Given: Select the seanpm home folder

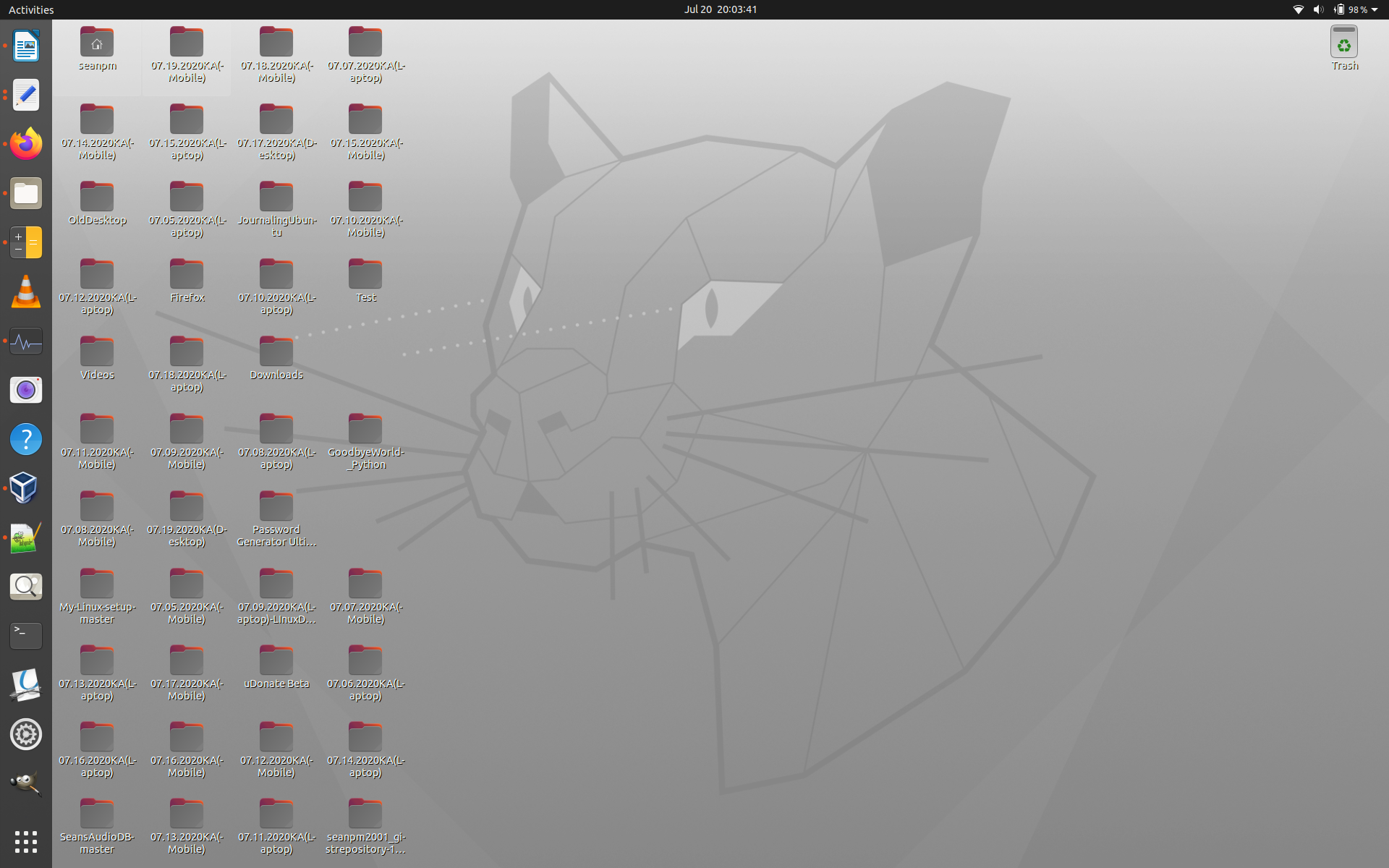Looking at the screenshot, I should click(x=97, y=48).
